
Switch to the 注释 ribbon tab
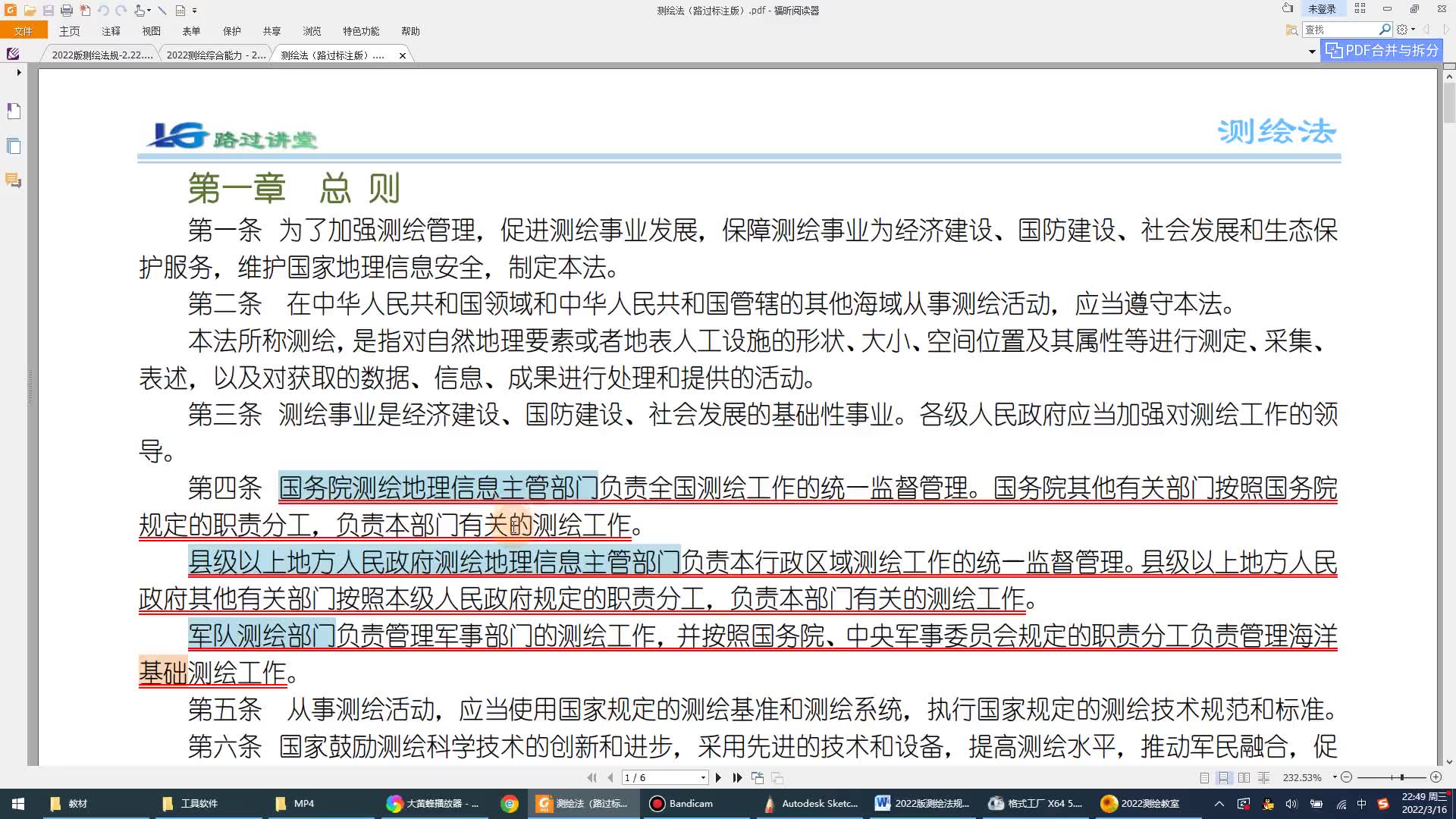(x=111, y=31)
